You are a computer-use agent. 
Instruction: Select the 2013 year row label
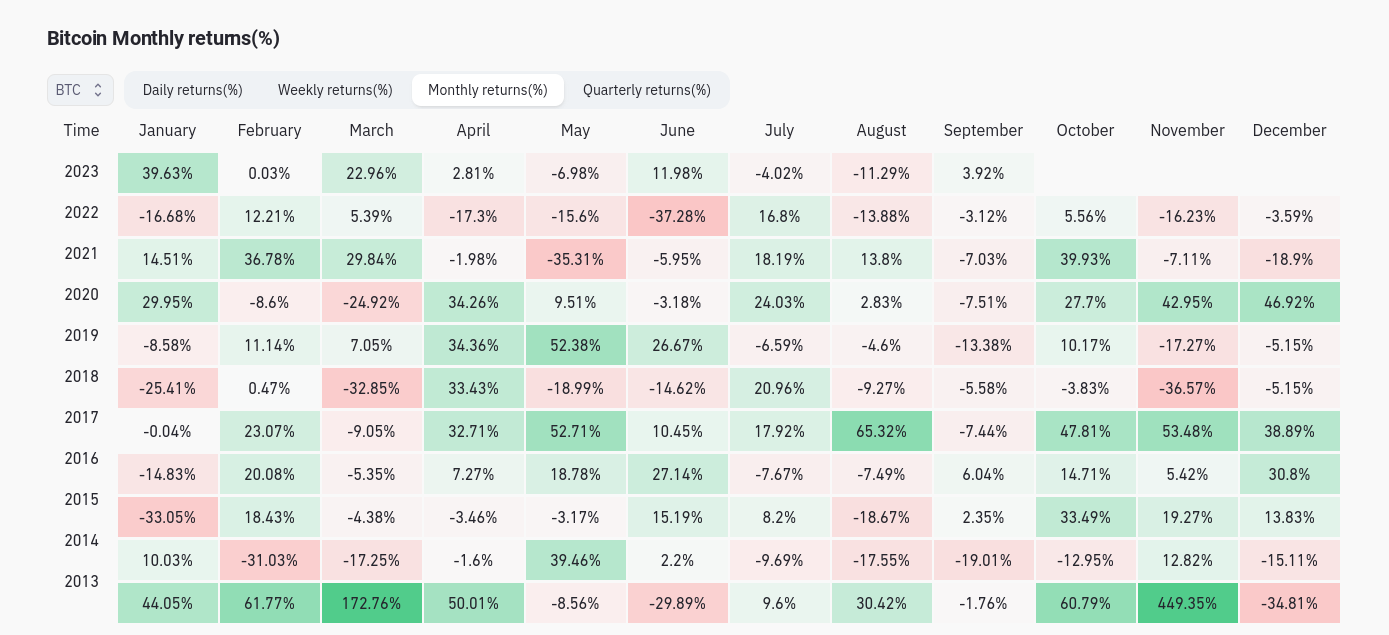point(81,582)
